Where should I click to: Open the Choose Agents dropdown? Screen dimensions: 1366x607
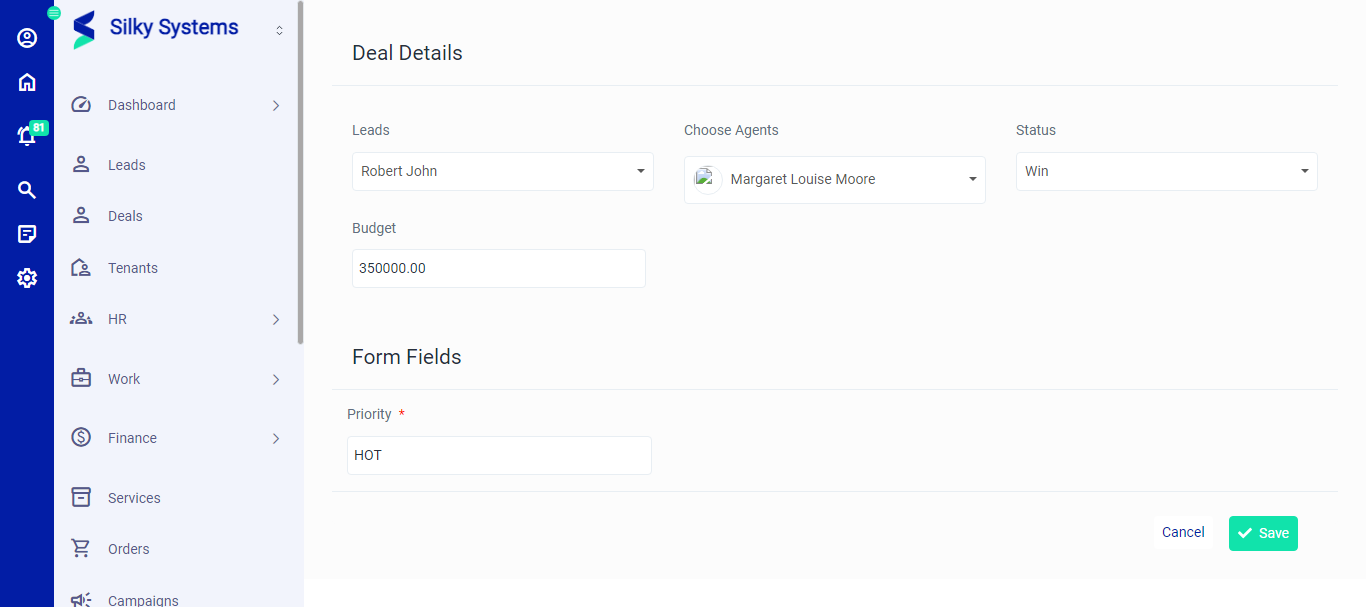(834, 180)
